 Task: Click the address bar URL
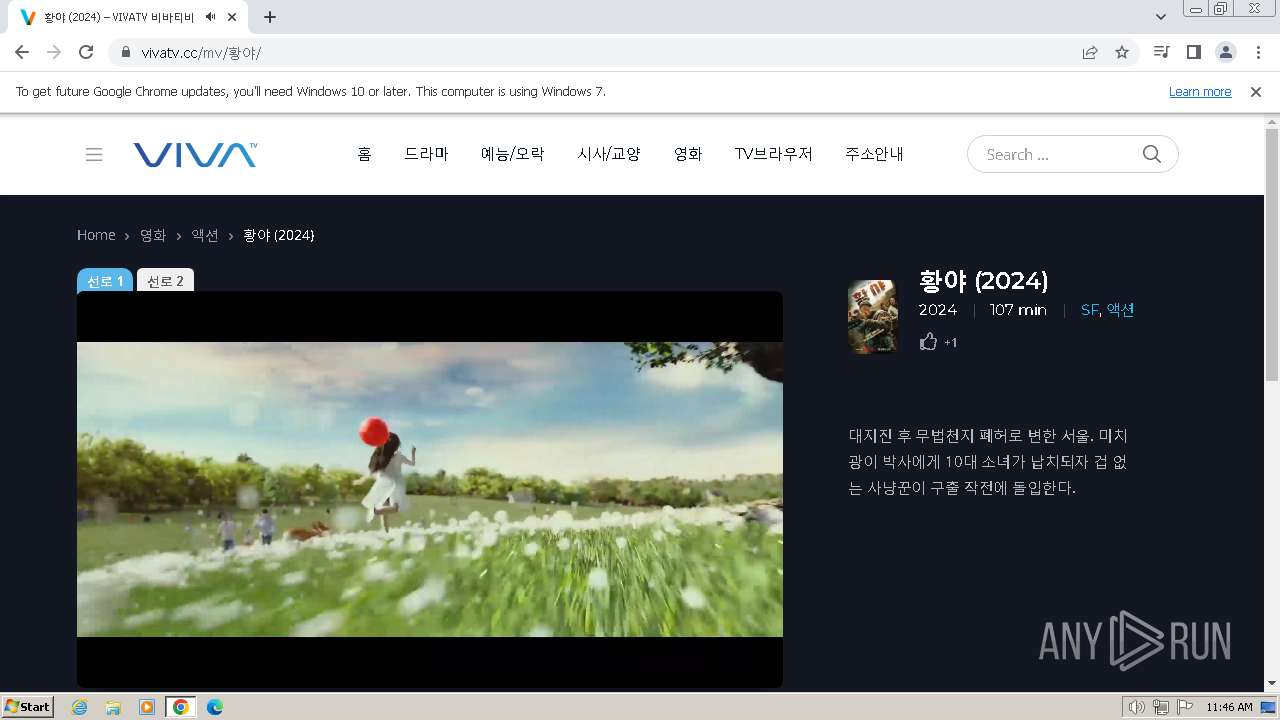pyautogui.click(x=201, y=52)
